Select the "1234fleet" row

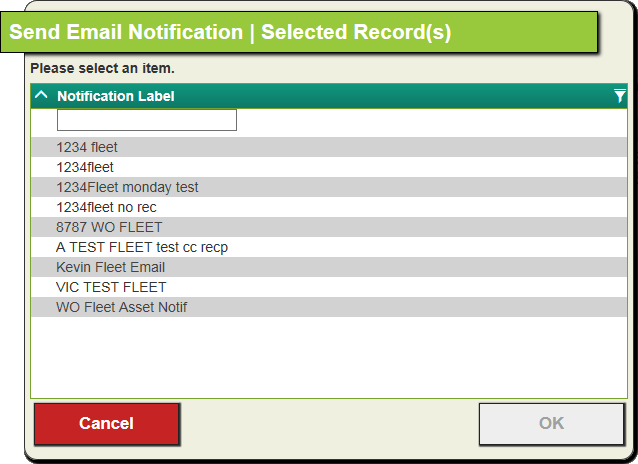point(329,167)
